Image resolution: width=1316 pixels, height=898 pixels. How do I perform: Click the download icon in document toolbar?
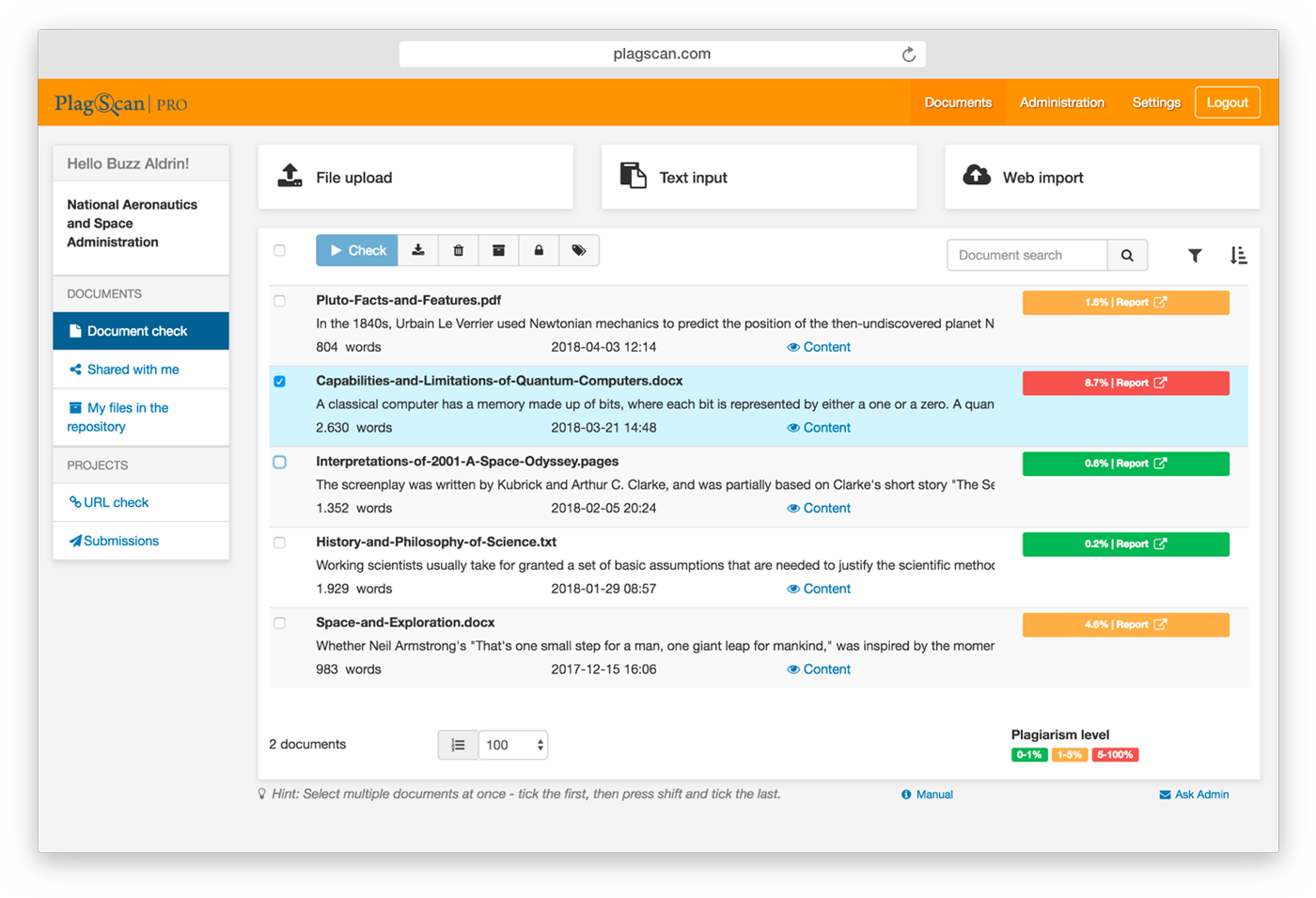[418, 250]
